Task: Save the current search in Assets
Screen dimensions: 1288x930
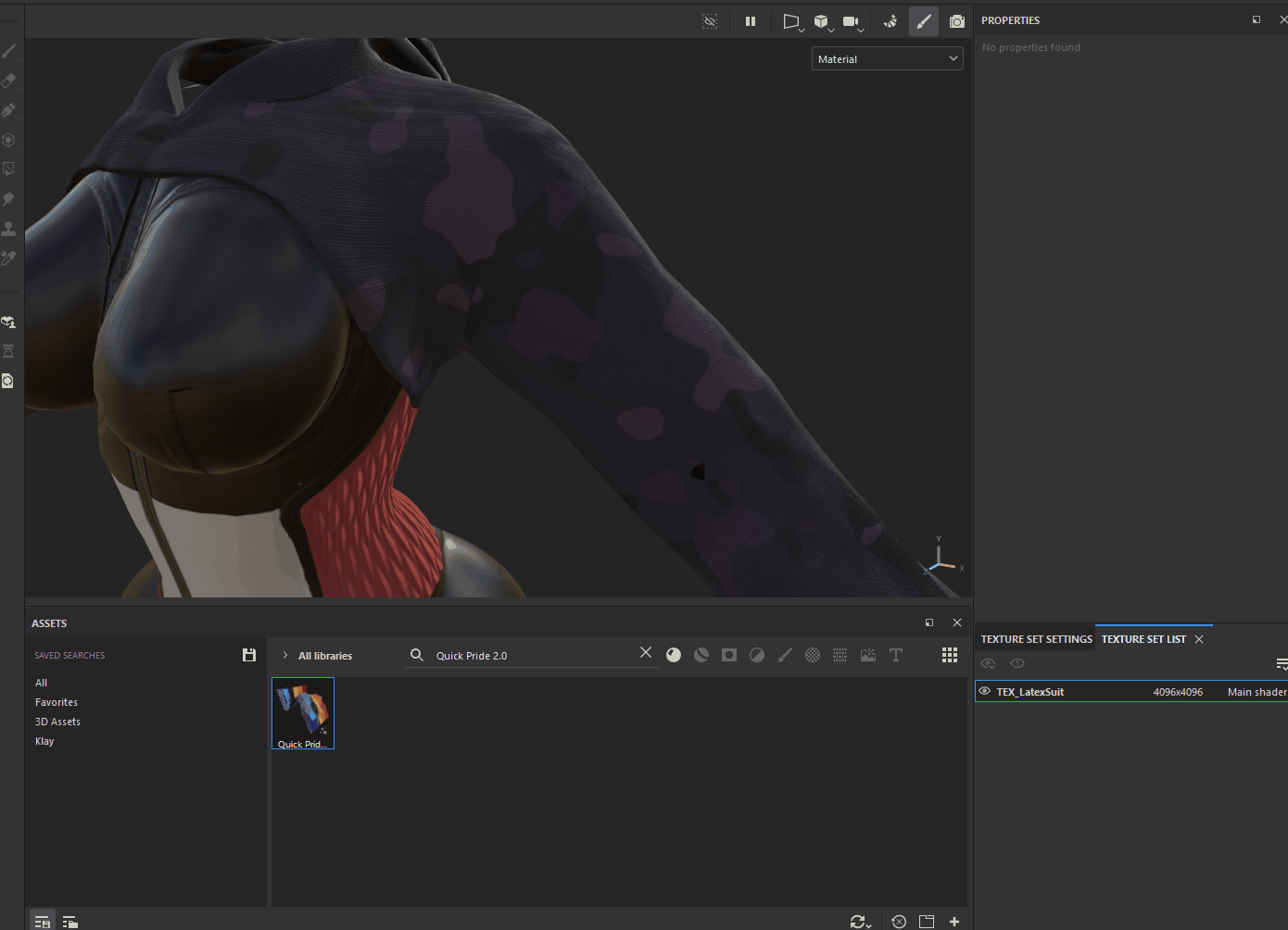Action: [x=249, y=655]
